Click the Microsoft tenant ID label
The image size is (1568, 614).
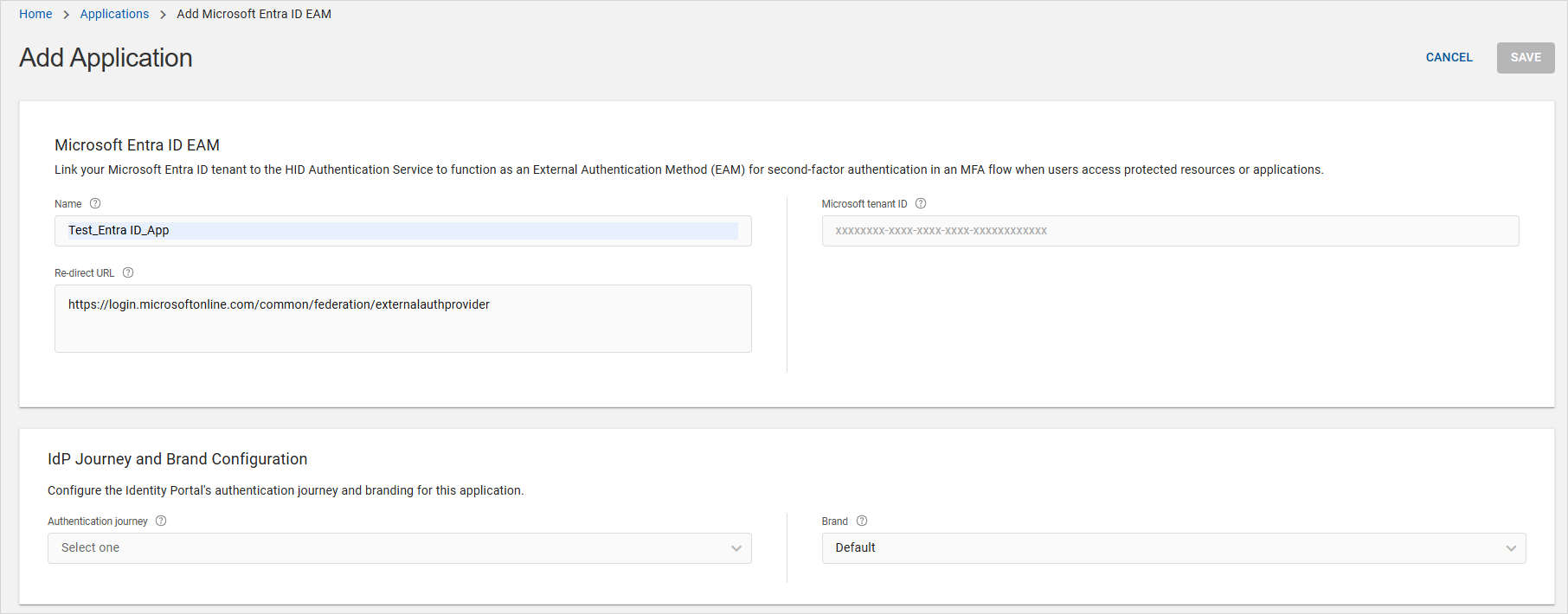864,204
